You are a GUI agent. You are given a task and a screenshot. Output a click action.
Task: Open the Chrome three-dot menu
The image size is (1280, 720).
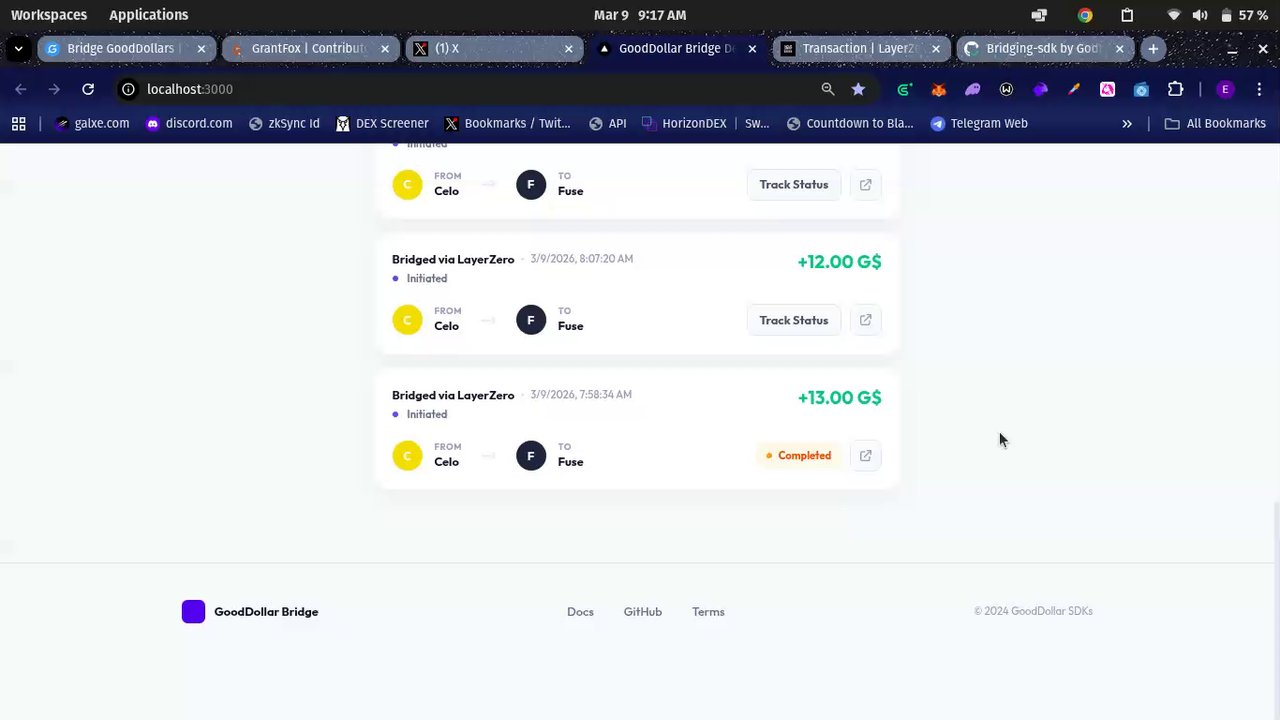(x=1259, y=89)
